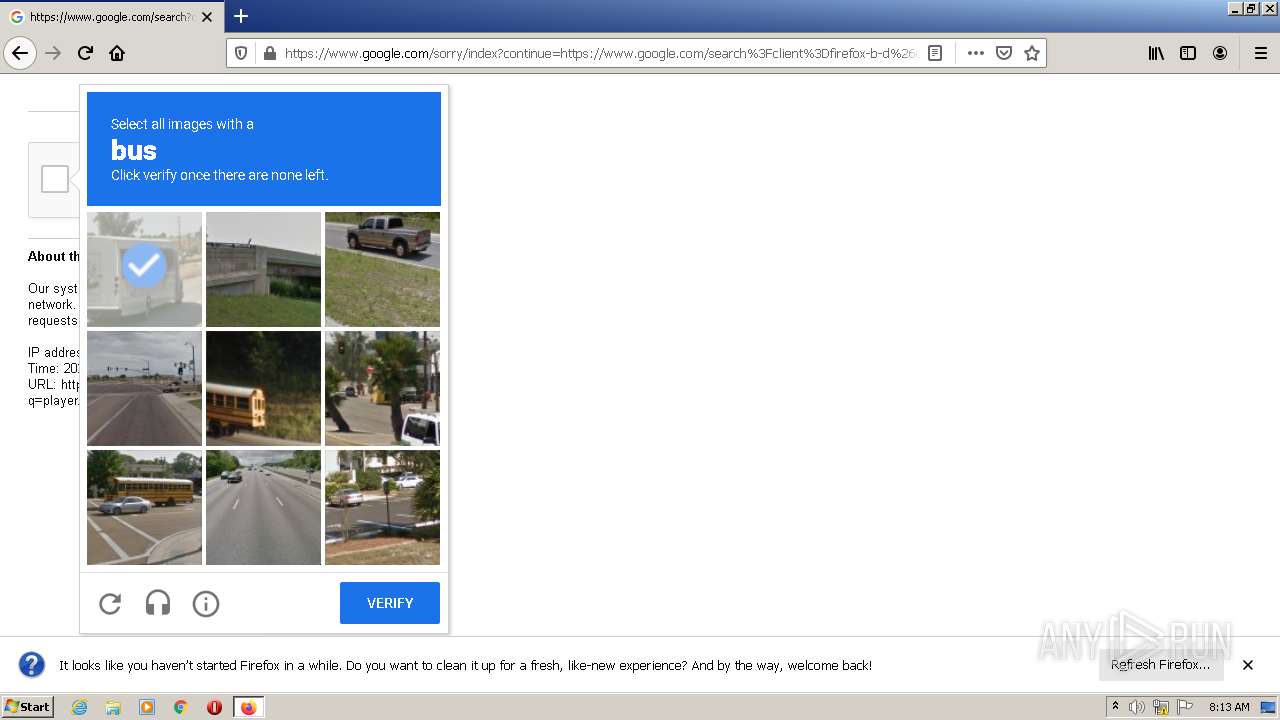Open a new tab with plus button
1280x720 pixels.
241,16
